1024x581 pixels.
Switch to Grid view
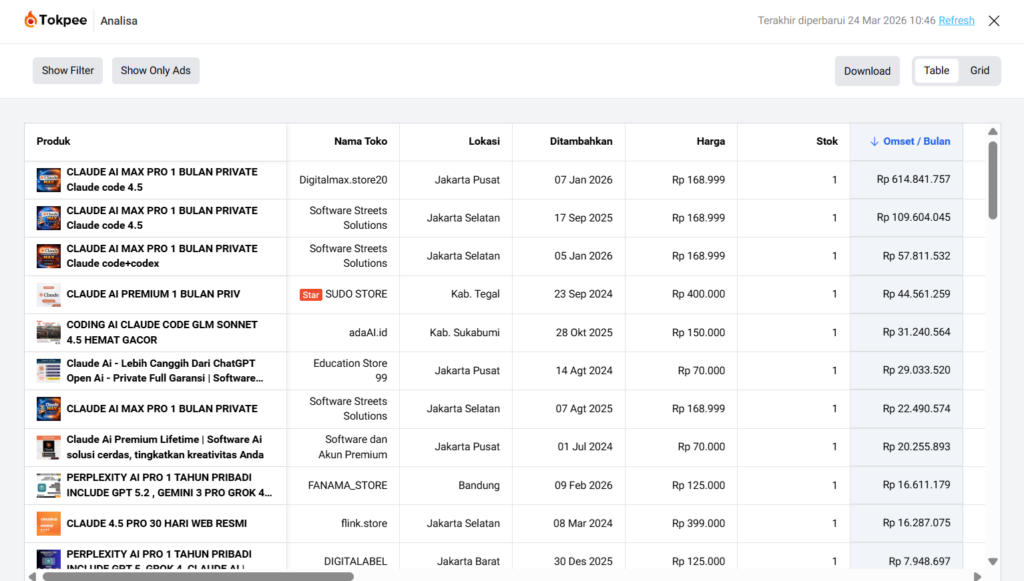point(979,71)
